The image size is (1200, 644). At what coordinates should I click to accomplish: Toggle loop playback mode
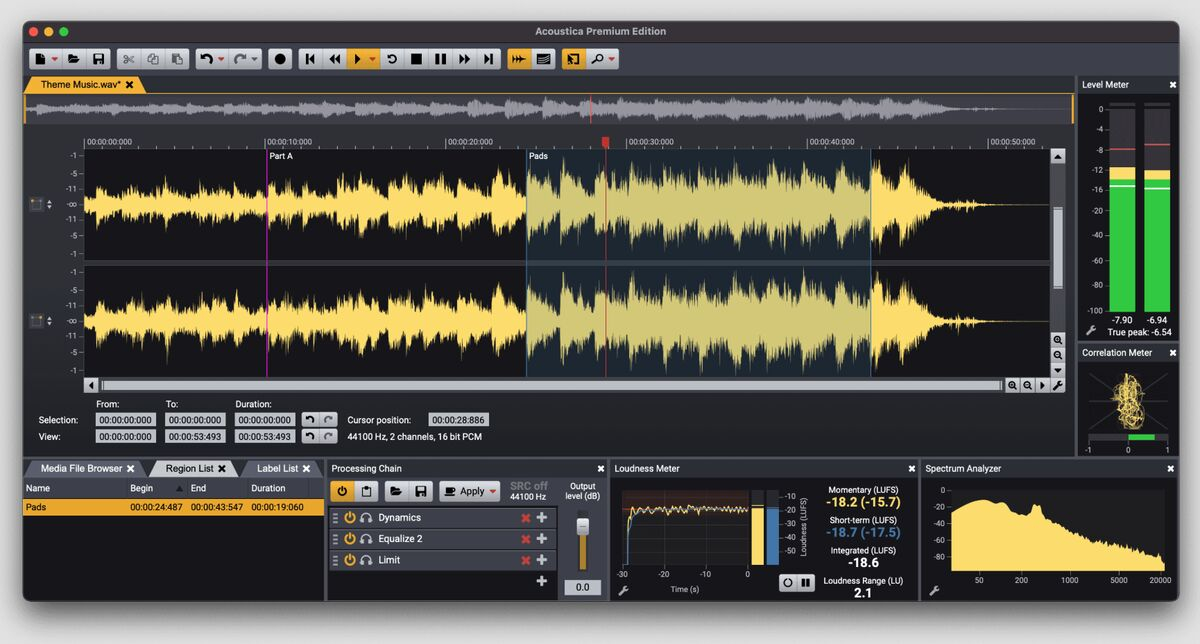[392, 60]
